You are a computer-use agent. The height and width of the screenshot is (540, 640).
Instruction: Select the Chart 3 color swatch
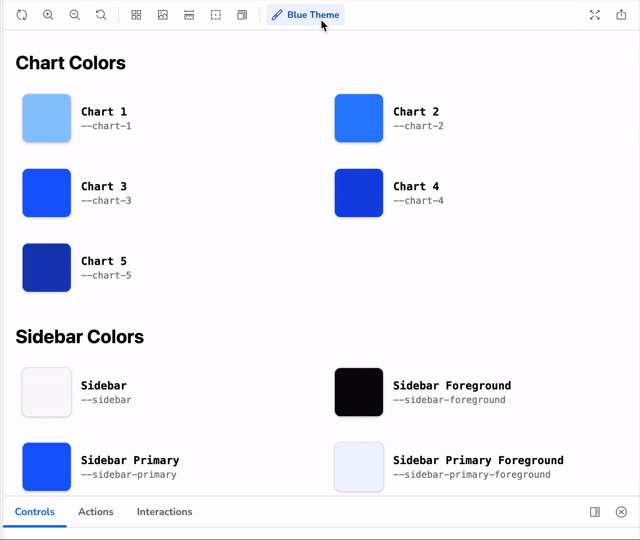click(x=47, y=193)
